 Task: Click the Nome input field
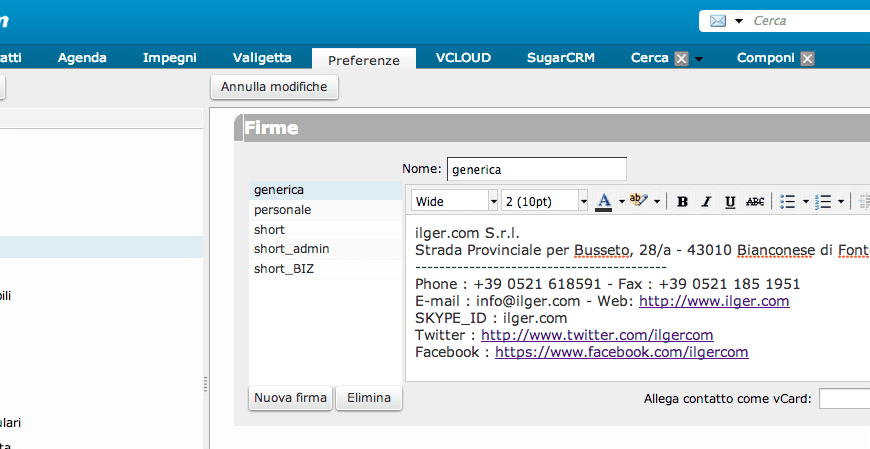[537, 169]
